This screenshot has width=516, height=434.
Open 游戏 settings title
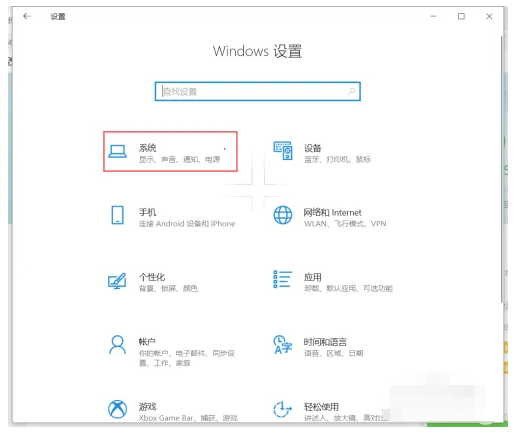pyautogui.click(x=147, y=406)
